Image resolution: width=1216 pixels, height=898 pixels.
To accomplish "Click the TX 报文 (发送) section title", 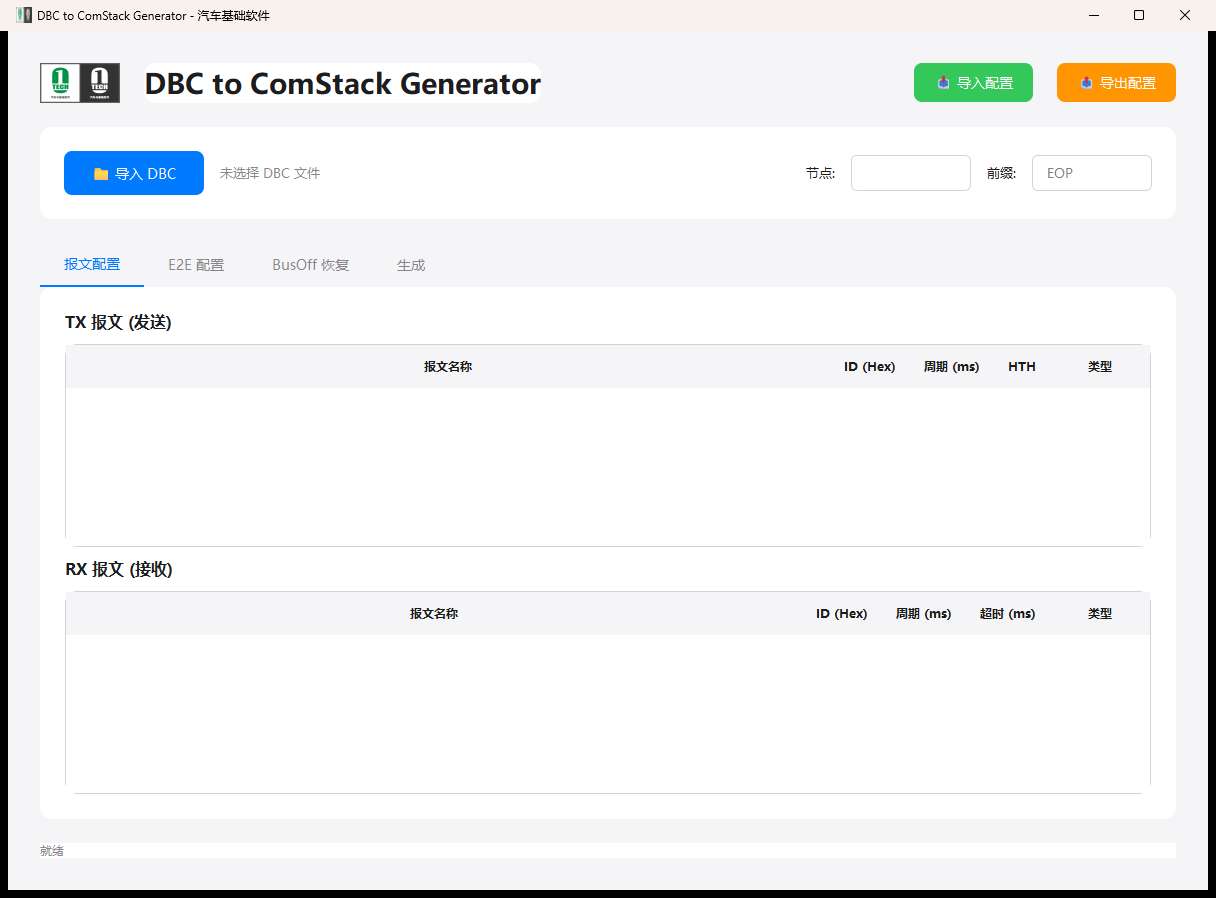I will click(x=119, y=323).
